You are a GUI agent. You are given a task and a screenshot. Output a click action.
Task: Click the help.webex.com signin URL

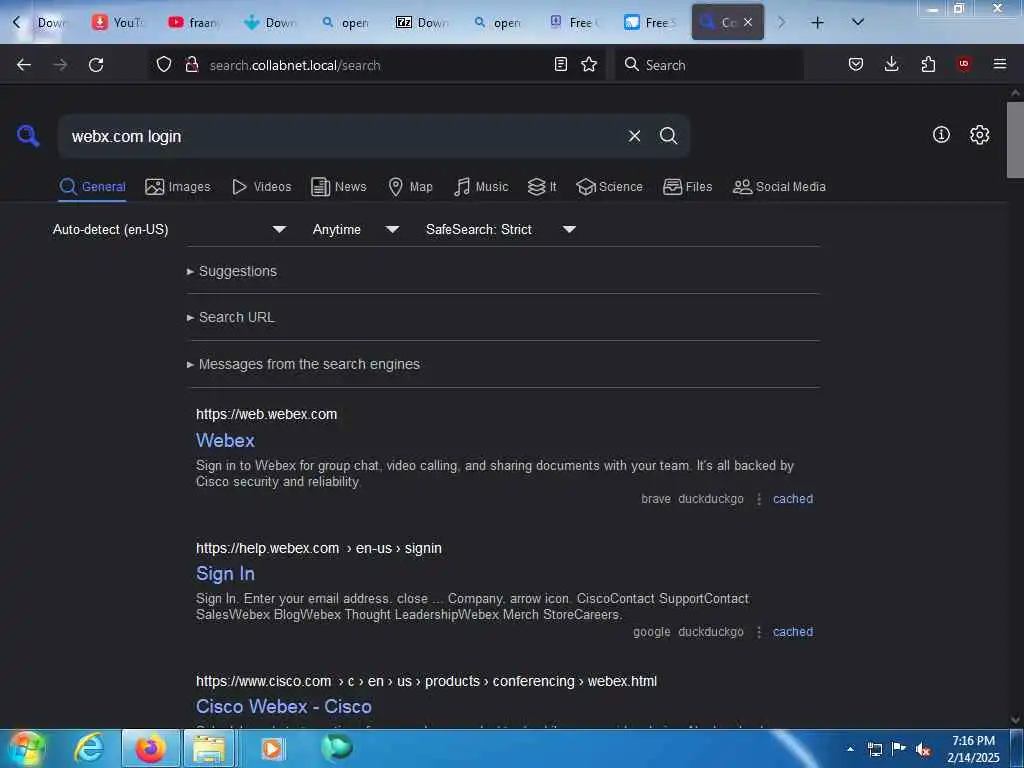point(319,549)
